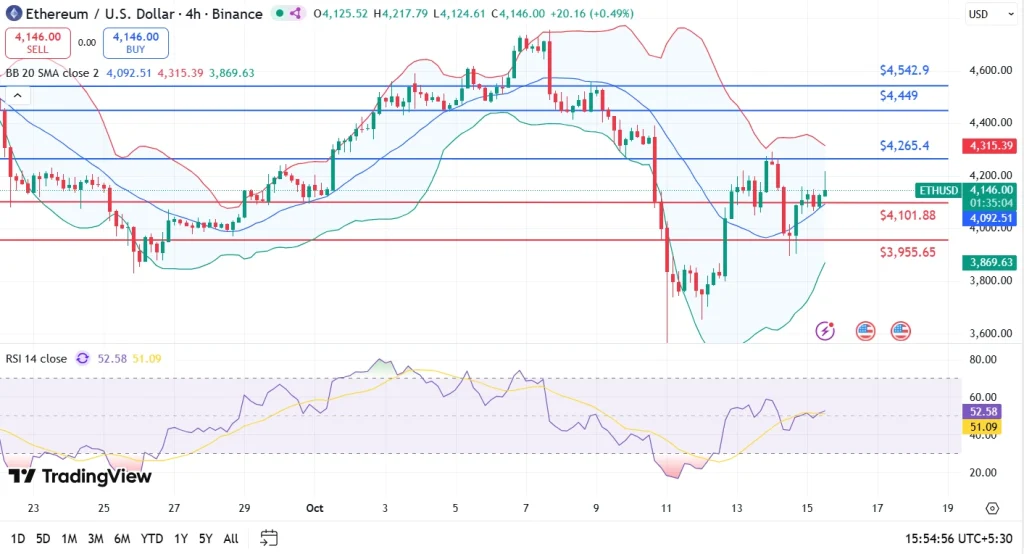Image resolution: width=1024 pixels, height=554 pixels.
Task: Open the timezone menu showing UTC+5:30
Action: 959,538
